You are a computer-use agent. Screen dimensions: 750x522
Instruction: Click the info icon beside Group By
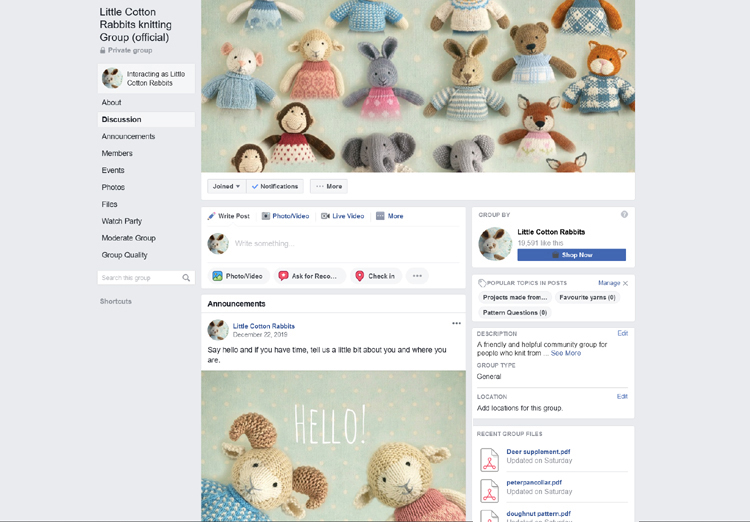(x=624, y=214)
